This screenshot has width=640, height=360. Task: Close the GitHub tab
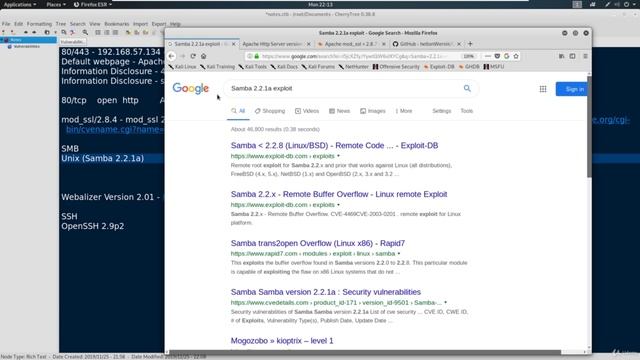click(459, 44)
